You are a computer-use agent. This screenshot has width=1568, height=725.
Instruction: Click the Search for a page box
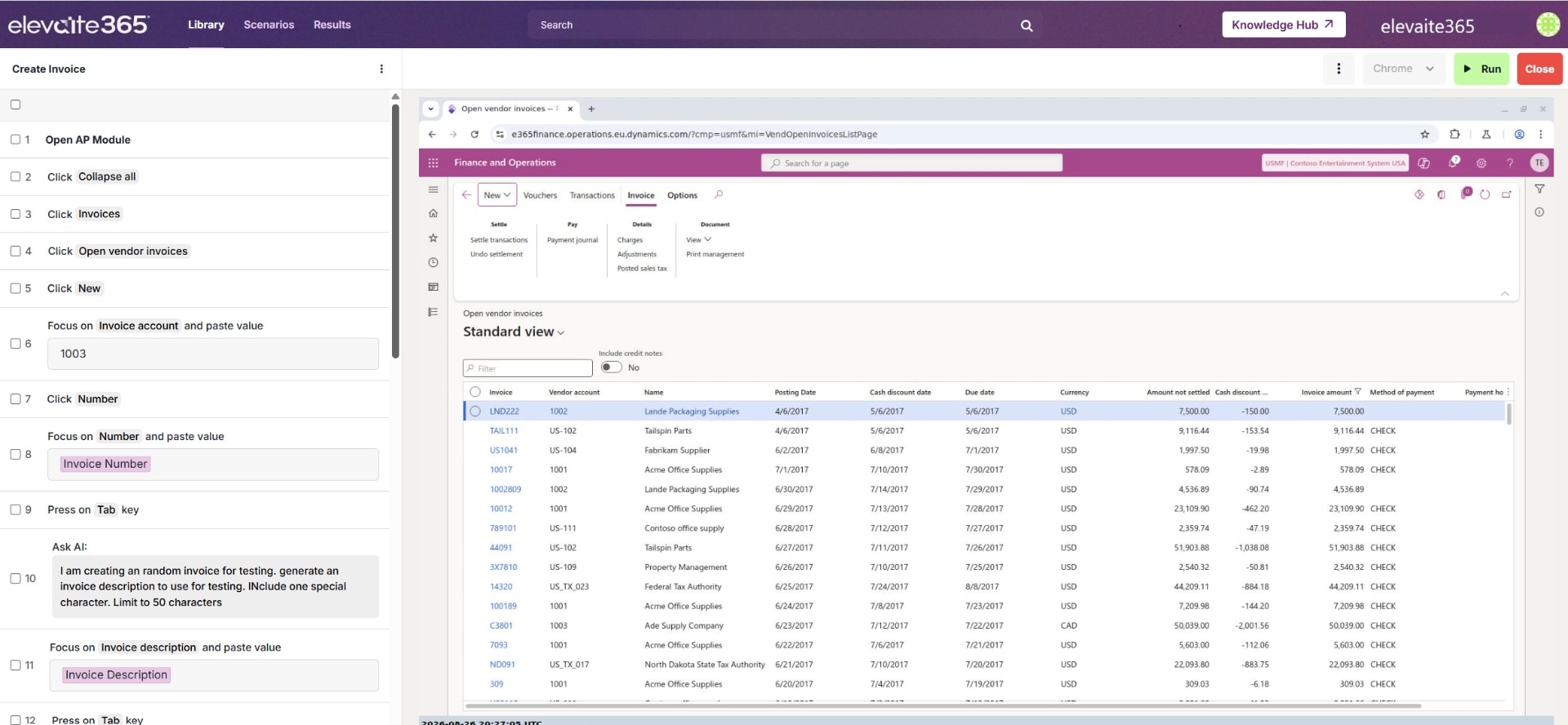pyautogui.click(x=911, y=163)
